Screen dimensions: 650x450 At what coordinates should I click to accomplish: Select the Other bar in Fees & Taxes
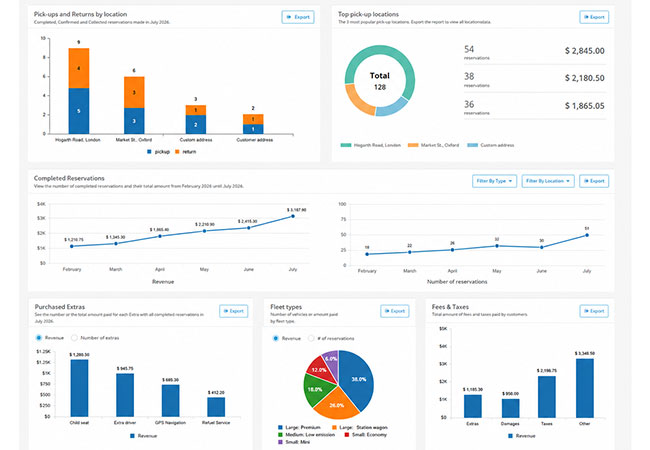tap(585, 388)
